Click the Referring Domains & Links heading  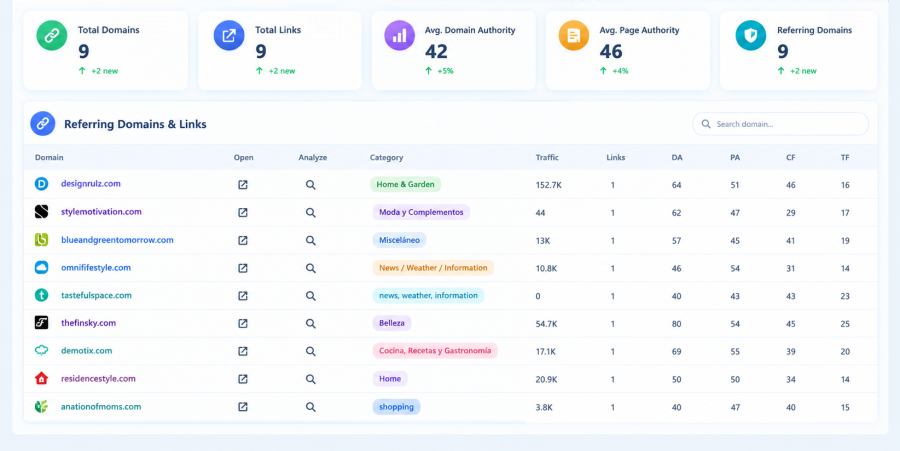[x=135, y=124]
